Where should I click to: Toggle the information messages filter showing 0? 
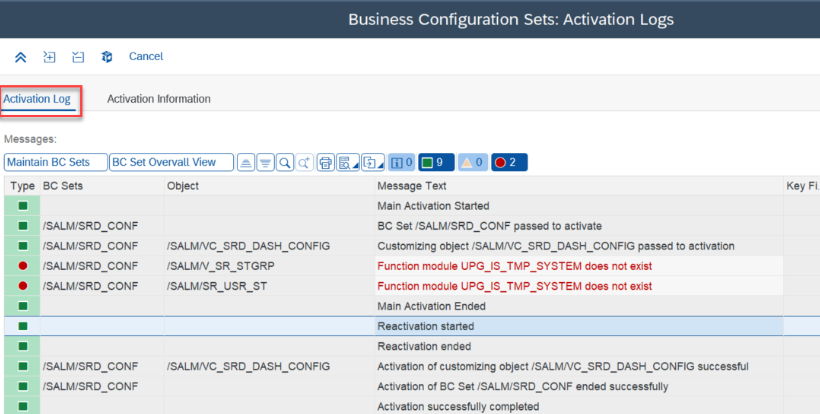pos(402,163)
